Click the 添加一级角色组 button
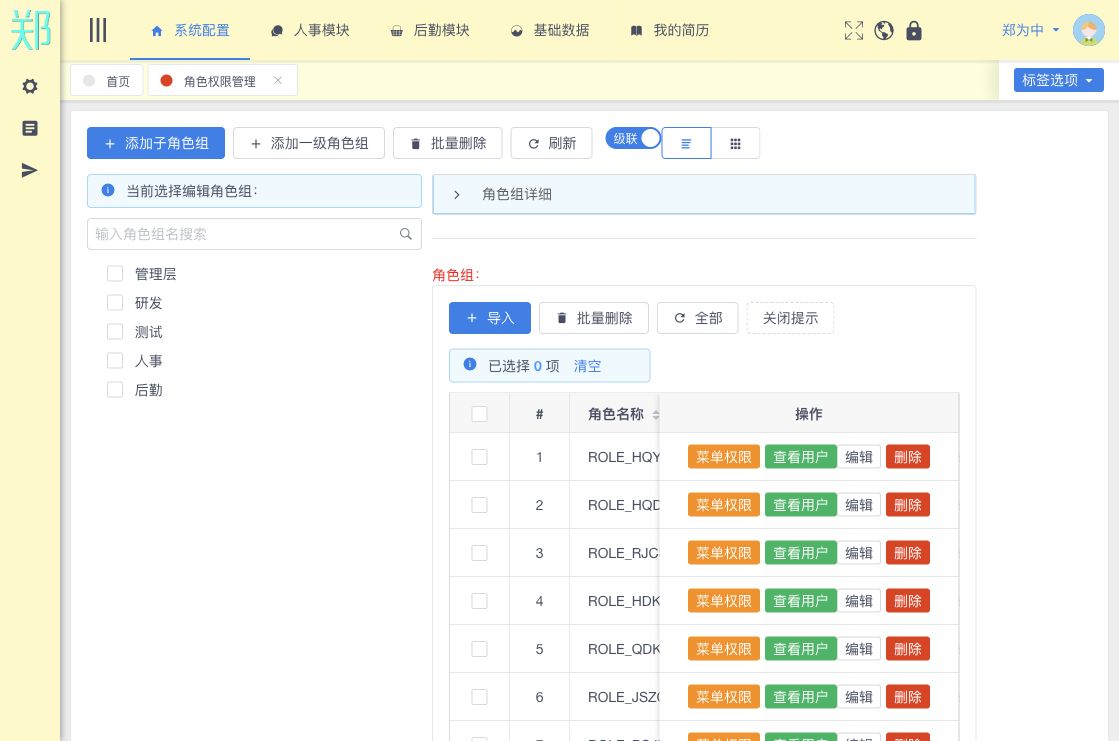Viewport: 1119px width, 741px height. click(x=309, y=143)
